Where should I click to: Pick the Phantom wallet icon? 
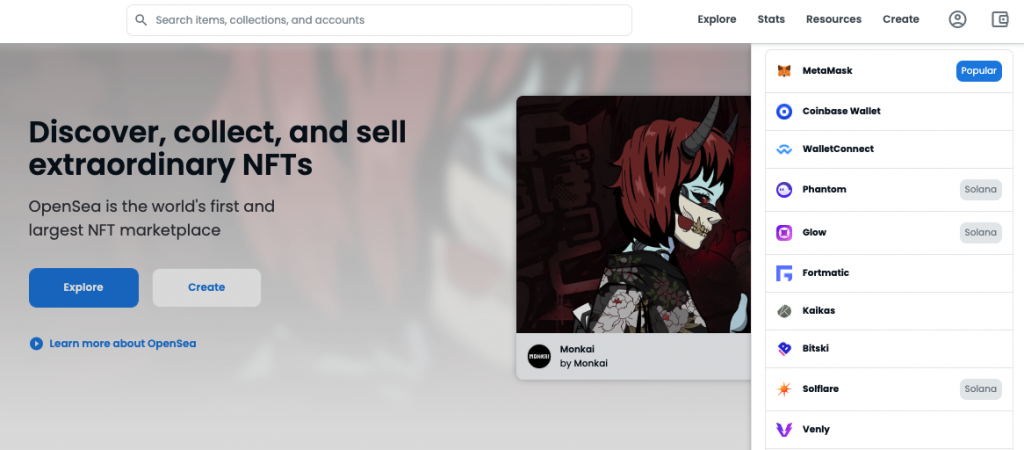(x=784, y=189)
